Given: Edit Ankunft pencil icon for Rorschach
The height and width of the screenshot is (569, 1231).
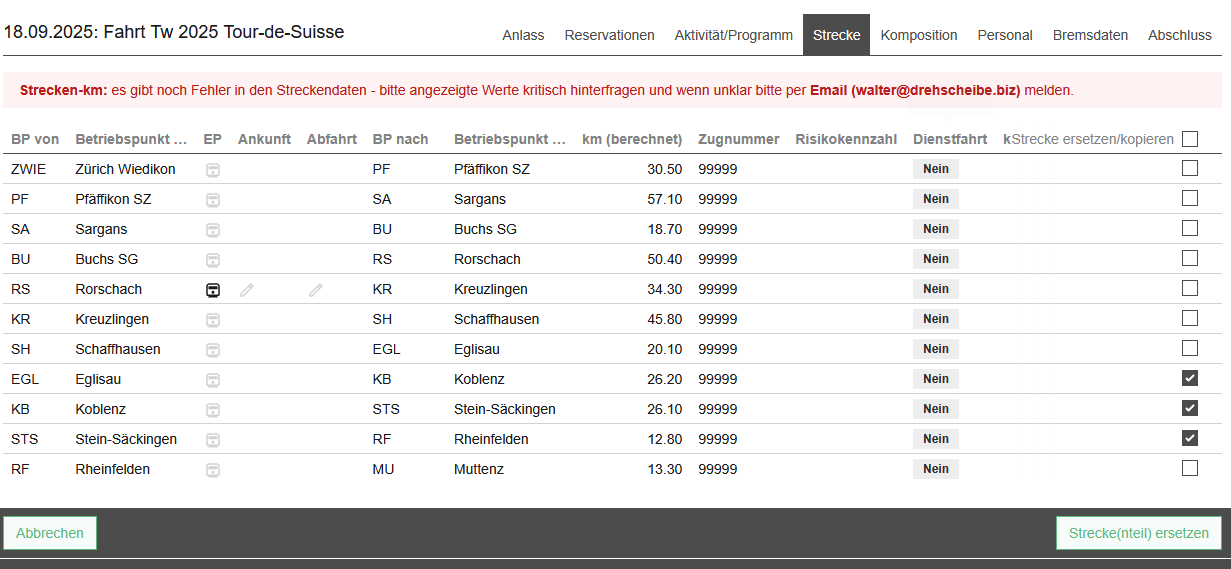Looking at the screenshot, I should coord(247,290).
